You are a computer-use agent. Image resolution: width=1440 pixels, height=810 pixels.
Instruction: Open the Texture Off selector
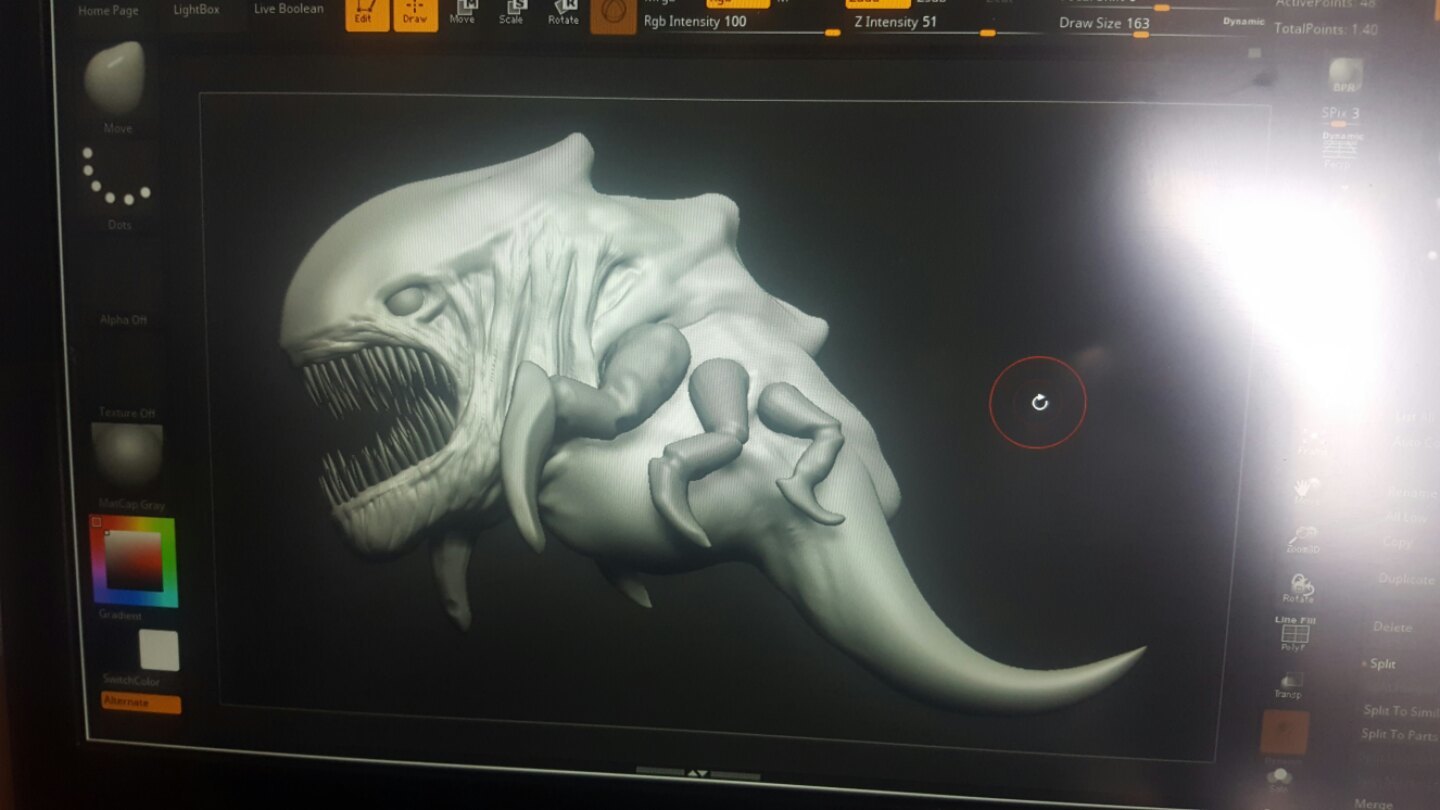(x=126, y=412)
